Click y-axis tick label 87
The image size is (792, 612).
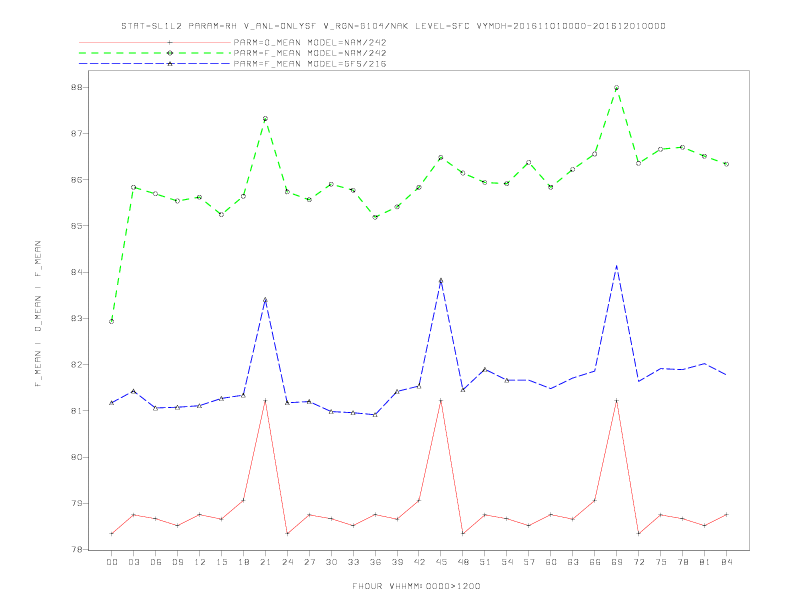click(x=76, y=133)
